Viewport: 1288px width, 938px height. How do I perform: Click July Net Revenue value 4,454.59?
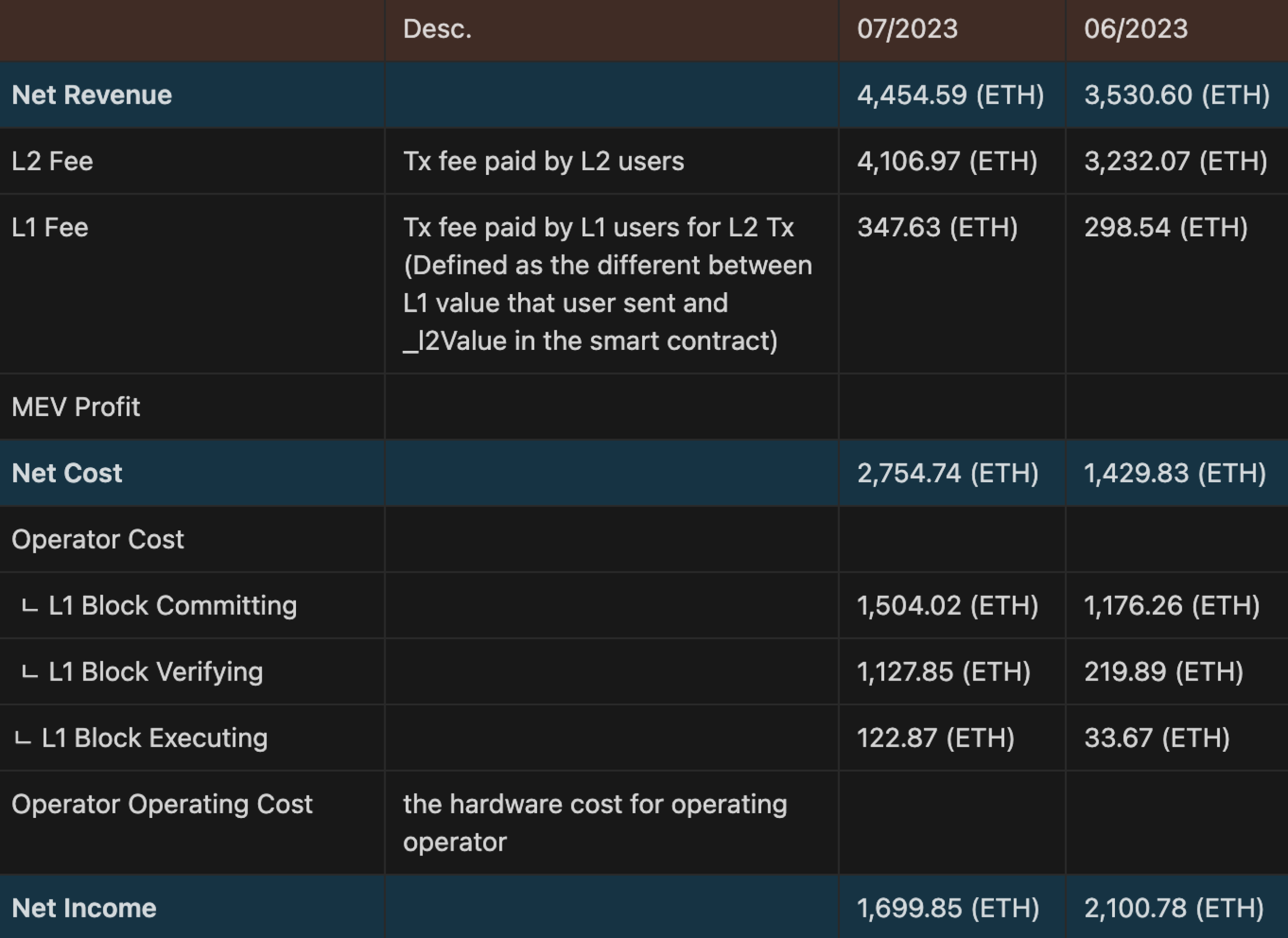(x=950, y=95)
